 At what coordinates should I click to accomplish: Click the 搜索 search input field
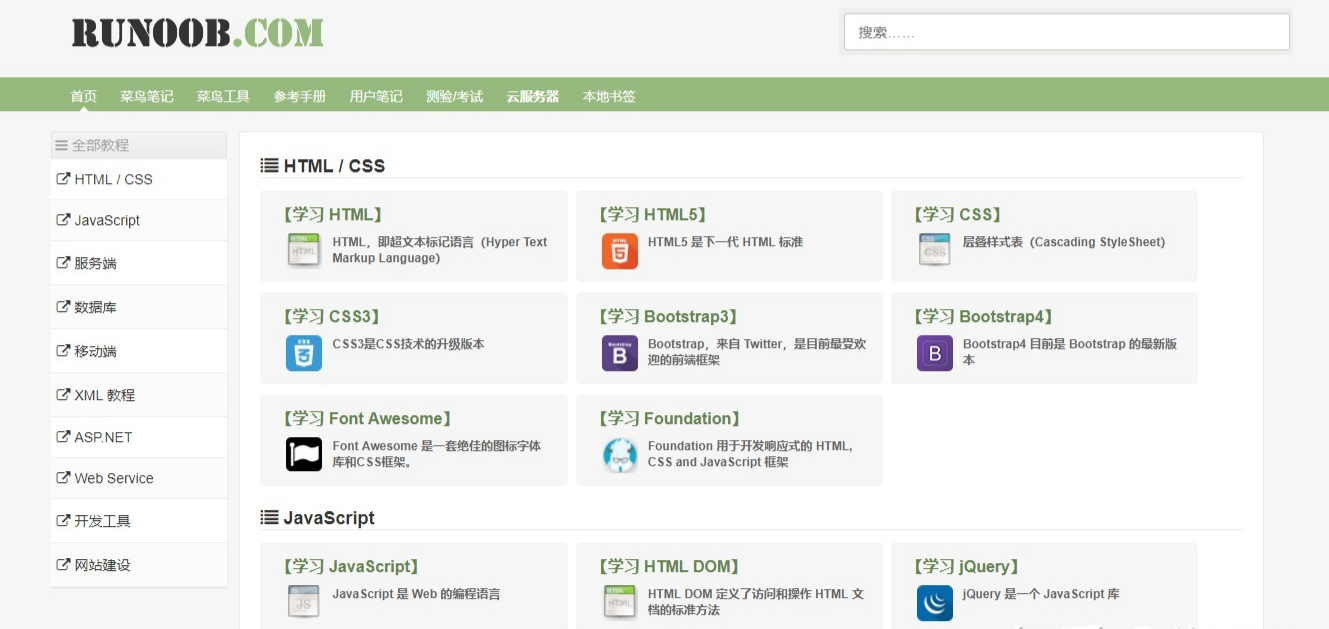tap(1066, 32)
